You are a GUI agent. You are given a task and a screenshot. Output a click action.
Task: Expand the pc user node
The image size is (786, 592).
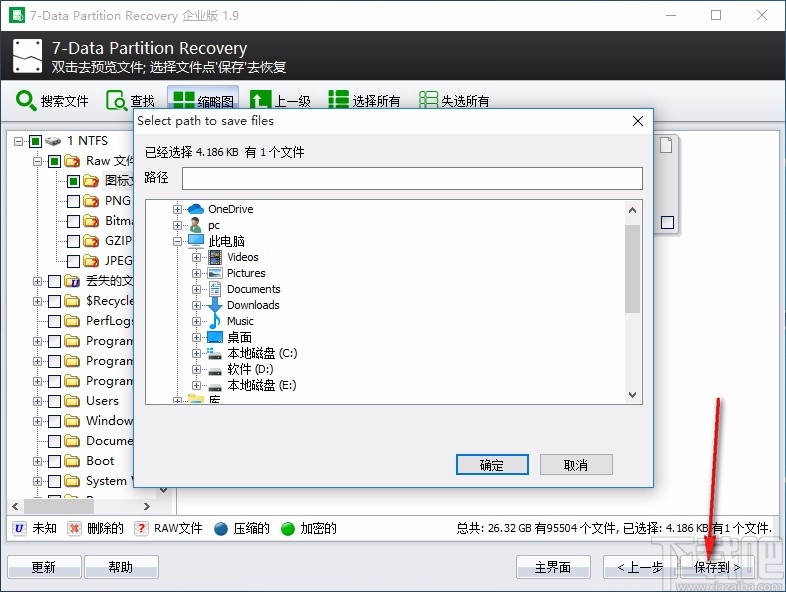tap(177, 225)
